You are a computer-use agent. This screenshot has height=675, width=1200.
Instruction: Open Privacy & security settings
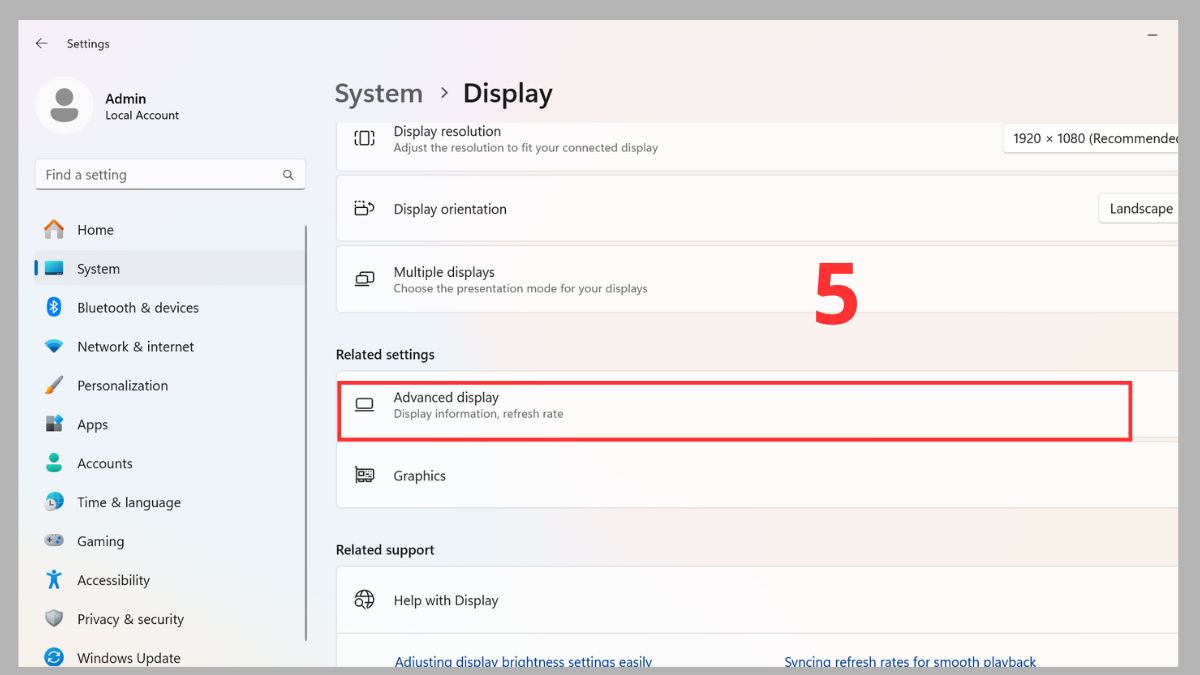(170, 620)
